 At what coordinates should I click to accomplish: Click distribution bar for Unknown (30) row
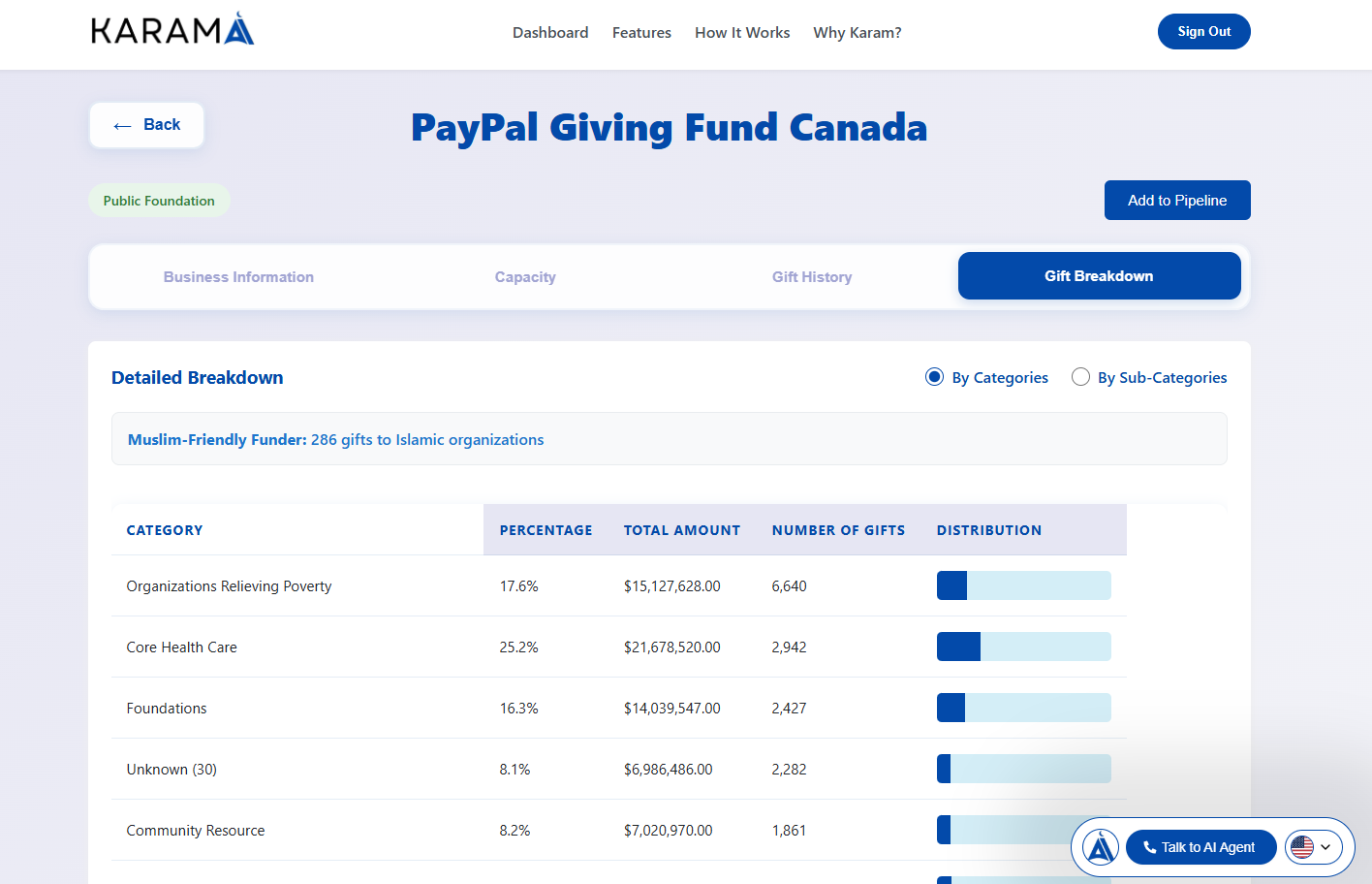[x=1024, y=769]
